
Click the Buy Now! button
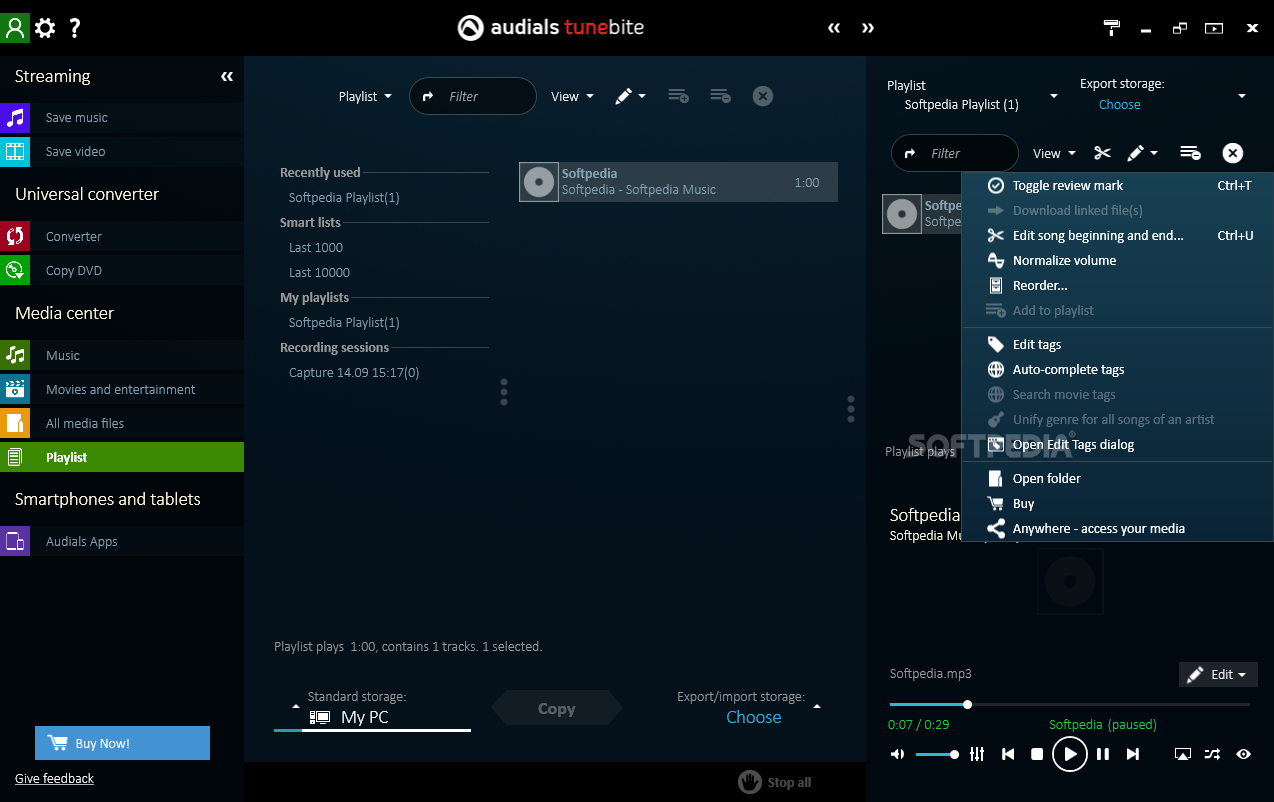122,743
